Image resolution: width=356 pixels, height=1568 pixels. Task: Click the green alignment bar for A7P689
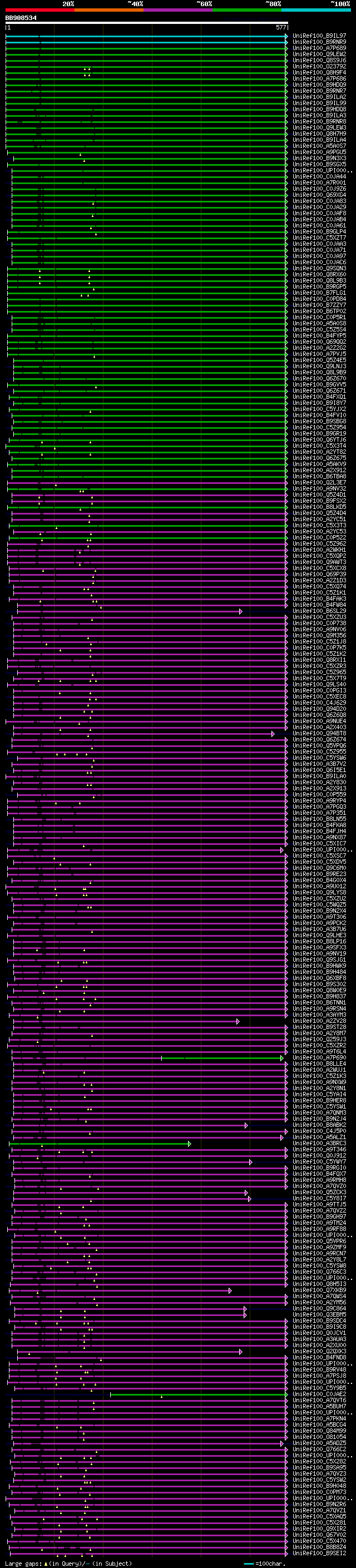146,48
